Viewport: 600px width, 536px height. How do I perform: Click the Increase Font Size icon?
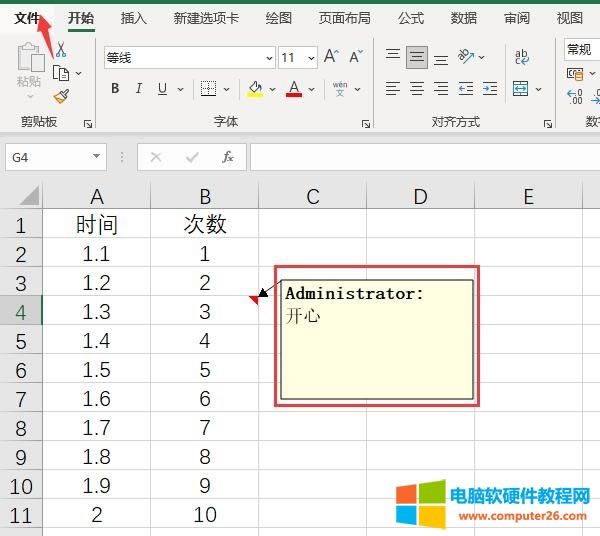coord(332,58)
